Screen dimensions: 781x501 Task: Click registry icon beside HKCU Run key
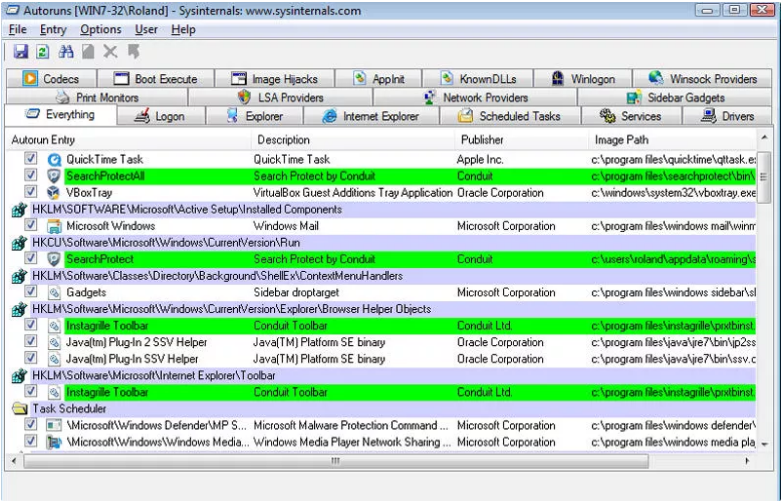[x=19, y=243]
